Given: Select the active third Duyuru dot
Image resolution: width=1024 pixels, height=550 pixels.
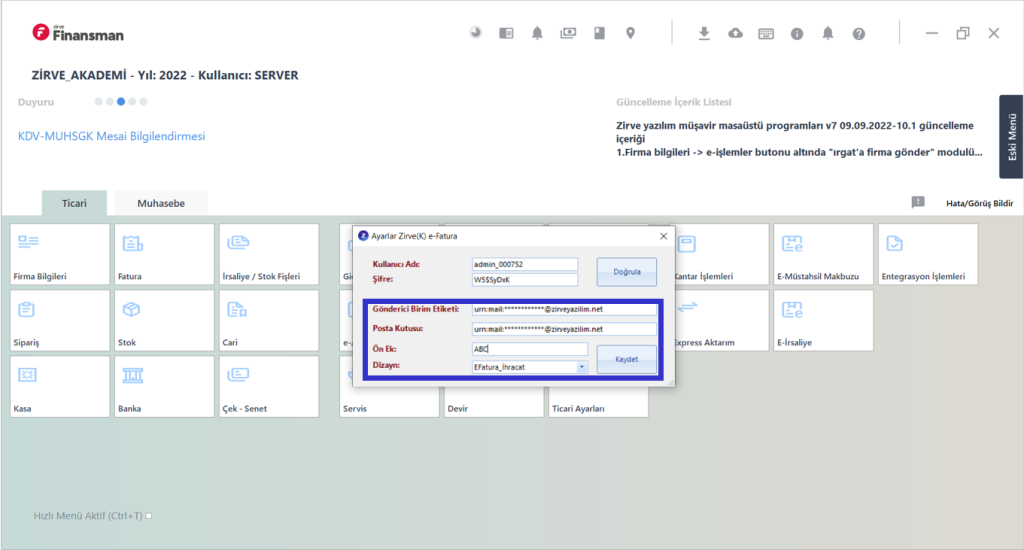Looking at the screenshot, I should point(121,101).
